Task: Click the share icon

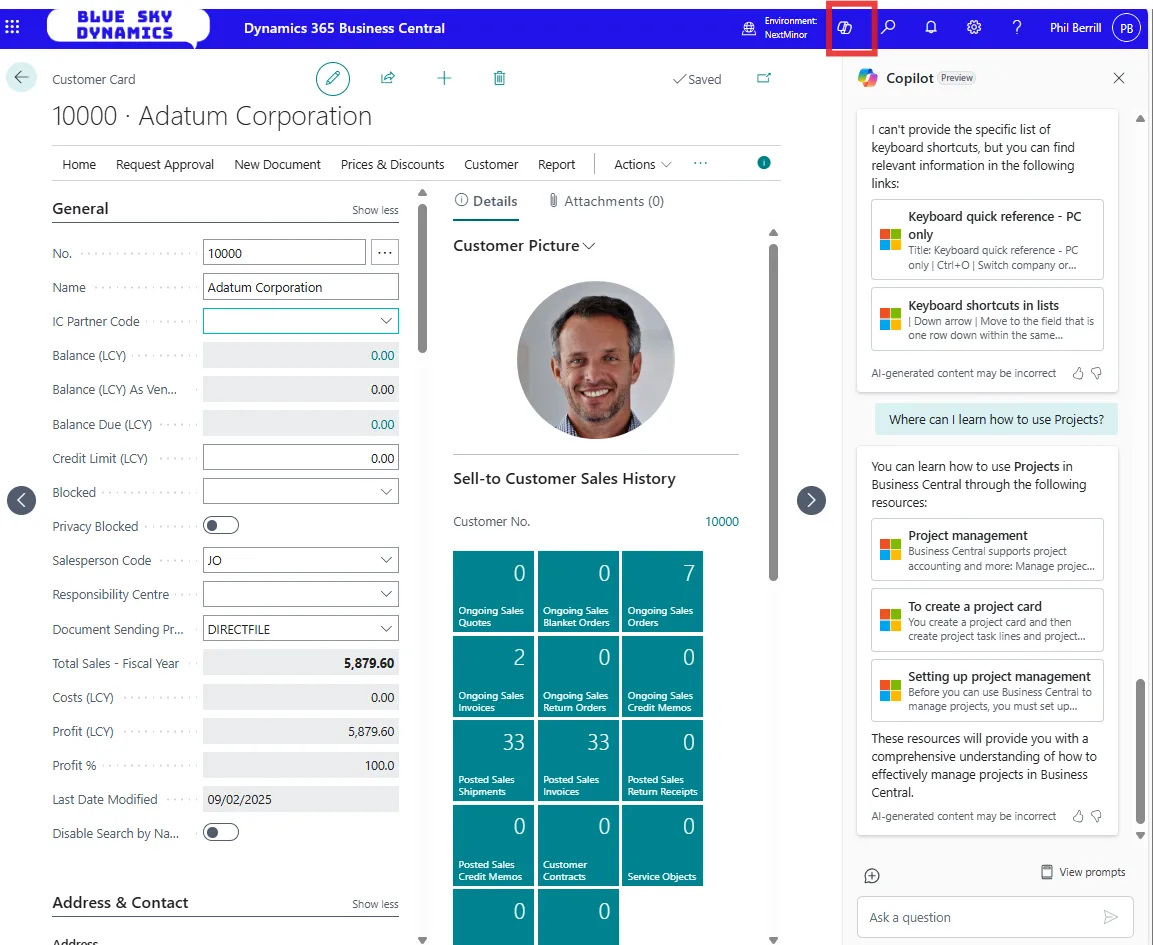Action: tap(388, 77)
